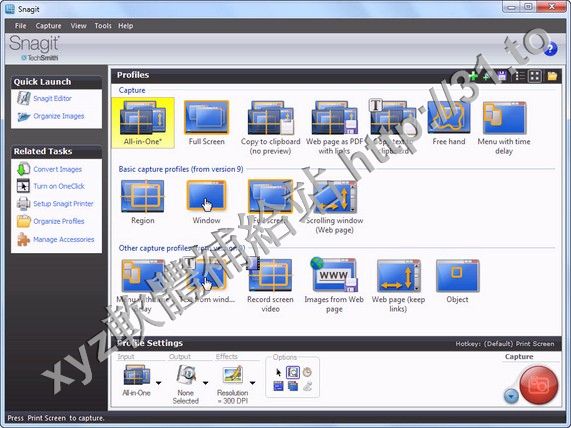Select Menu with time delay in Capture section
571x428 pixels.
tap(504, 127)
